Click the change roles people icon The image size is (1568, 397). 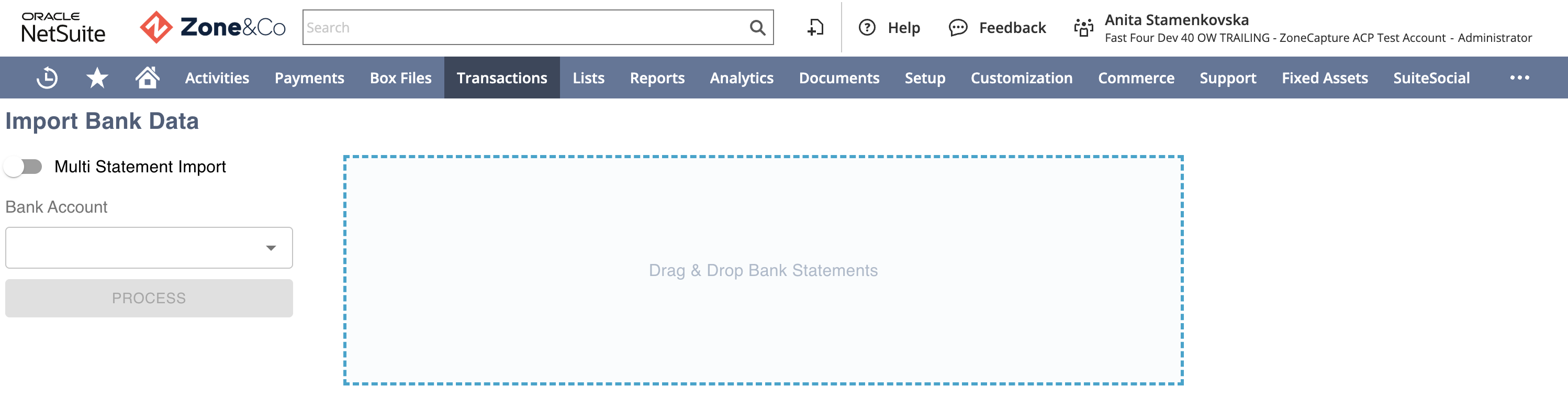tap(1083, 27)
